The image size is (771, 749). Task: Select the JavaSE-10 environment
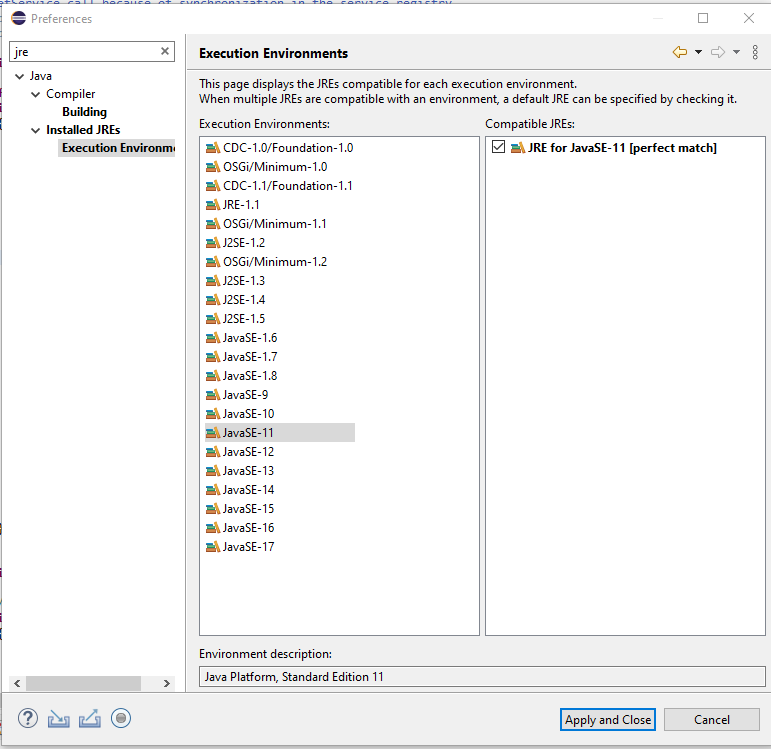tap(240, 414)
